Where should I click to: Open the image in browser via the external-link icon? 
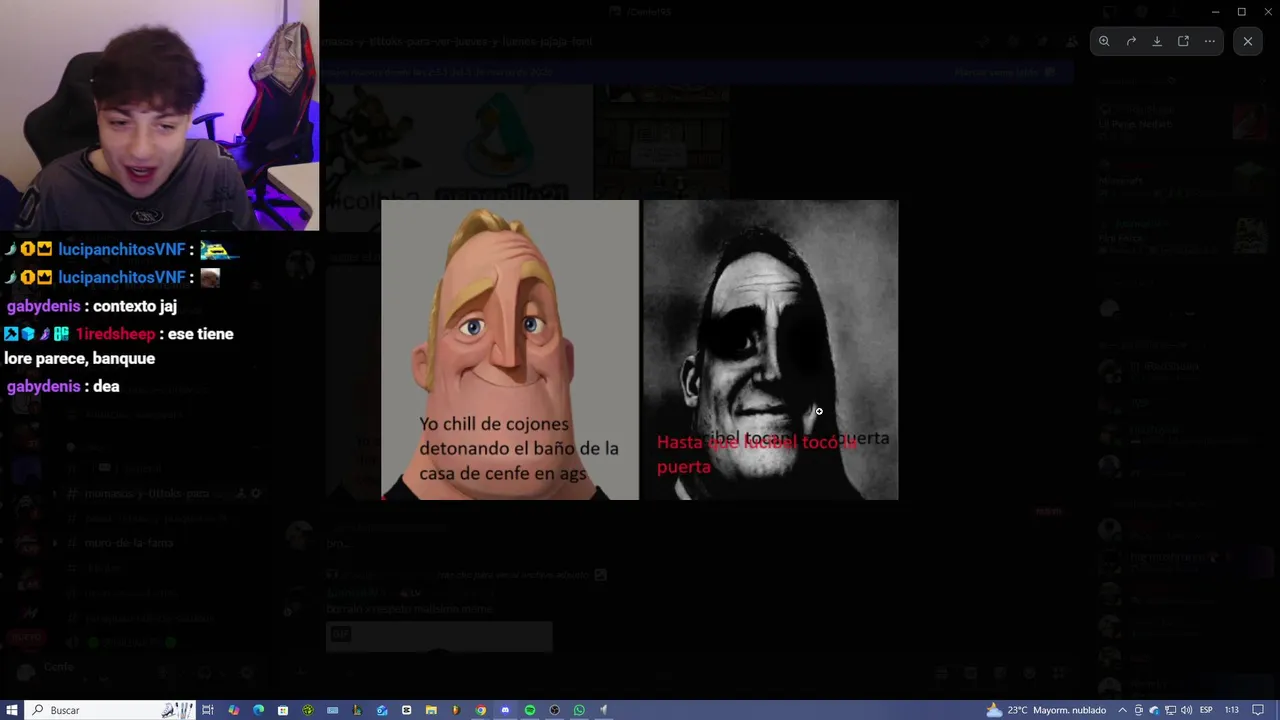[1183, 41]
